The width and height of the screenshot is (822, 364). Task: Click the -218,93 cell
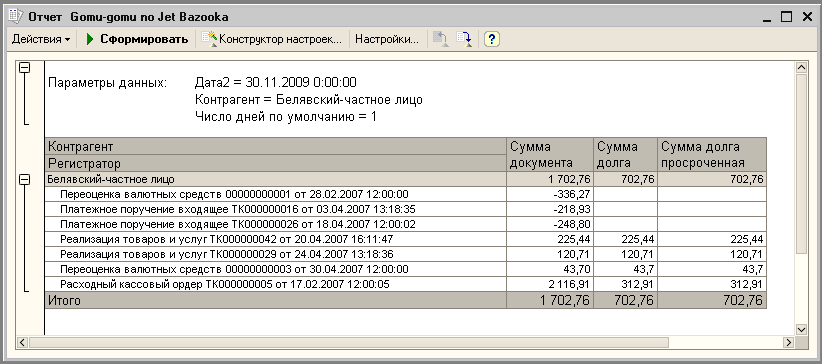click(550, 209)
